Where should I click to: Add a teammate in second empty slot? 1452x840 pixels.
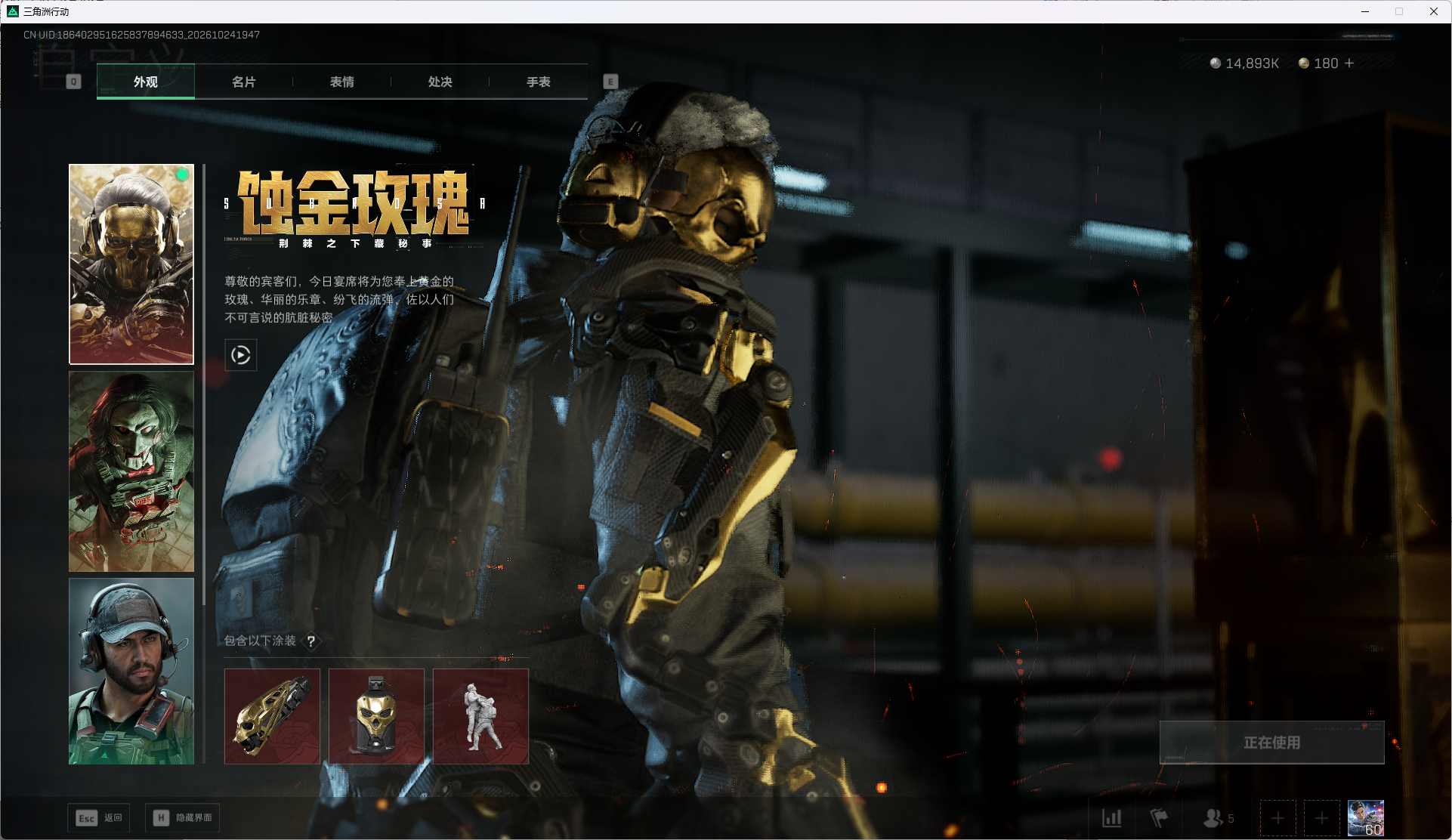coord(1321,818)
